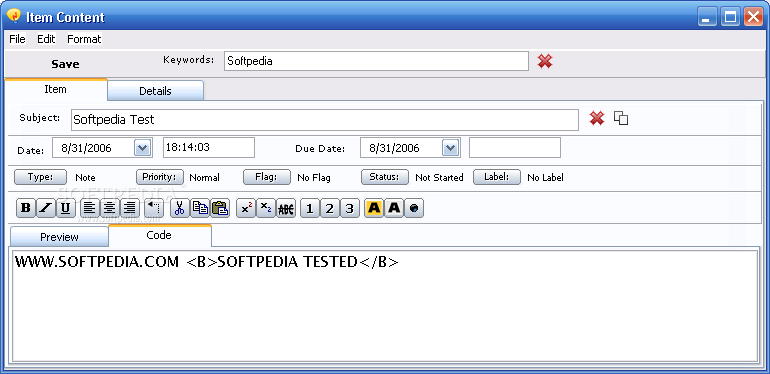Click the 'Note' type value
Viewport: 770px width, 374px height.
click(x=85, y=178)
